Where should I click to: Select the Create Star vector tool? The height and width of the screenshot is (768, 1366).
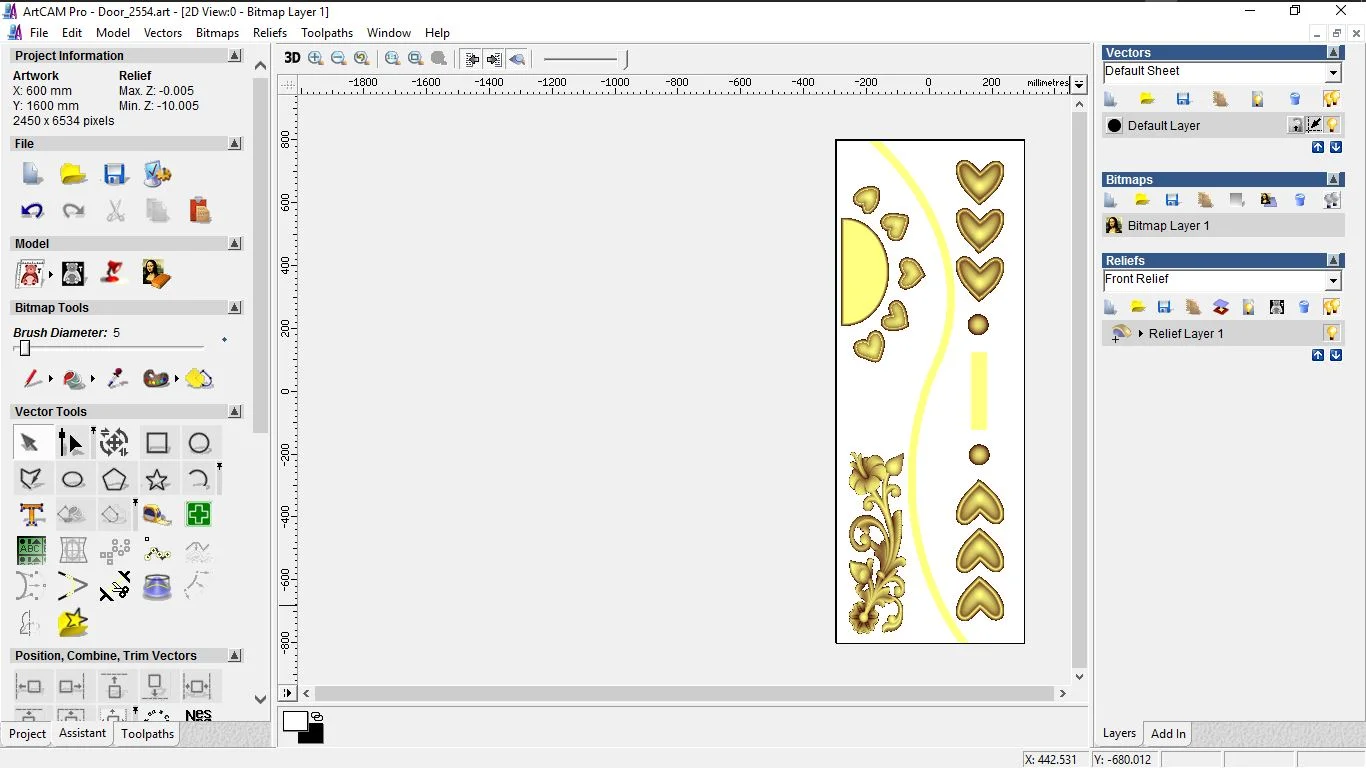click(157, 479)
